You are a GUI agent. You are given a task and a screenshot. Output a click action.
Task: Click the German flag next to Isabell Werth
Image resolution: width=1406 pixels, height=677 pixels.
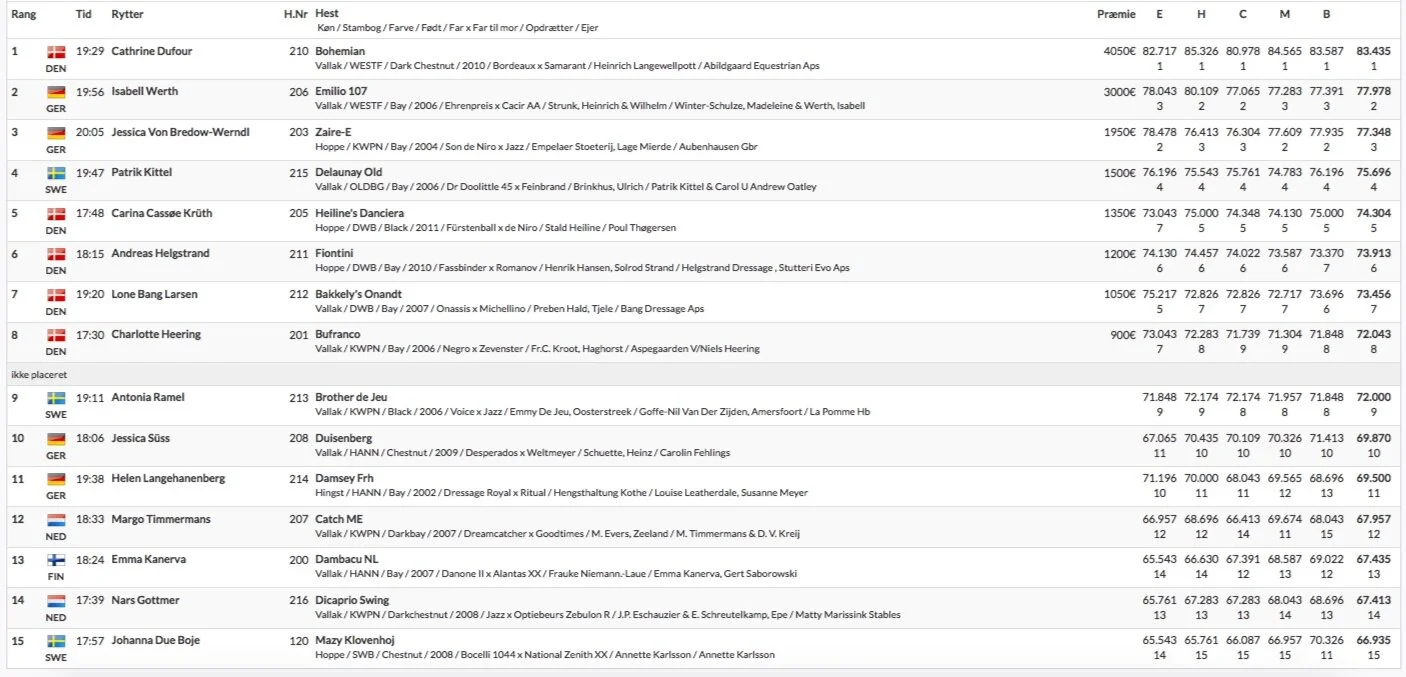point(56,92)
